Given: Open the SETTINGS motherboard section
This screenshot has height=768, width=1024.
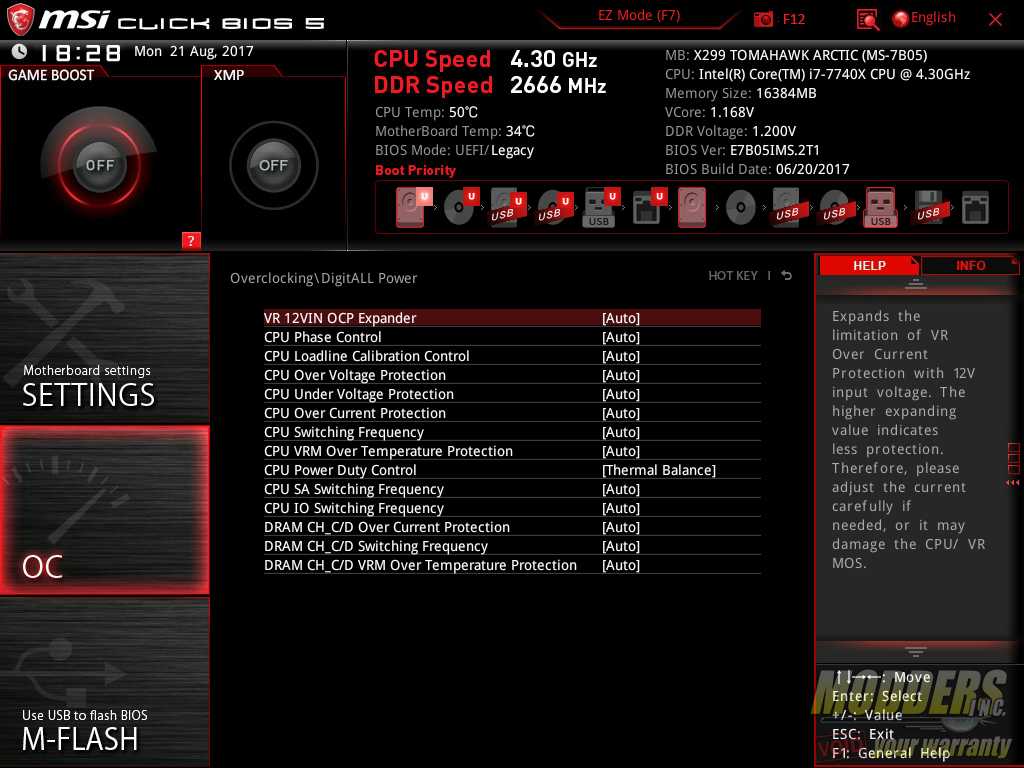Looking at the screenshot, I should 104,338.
